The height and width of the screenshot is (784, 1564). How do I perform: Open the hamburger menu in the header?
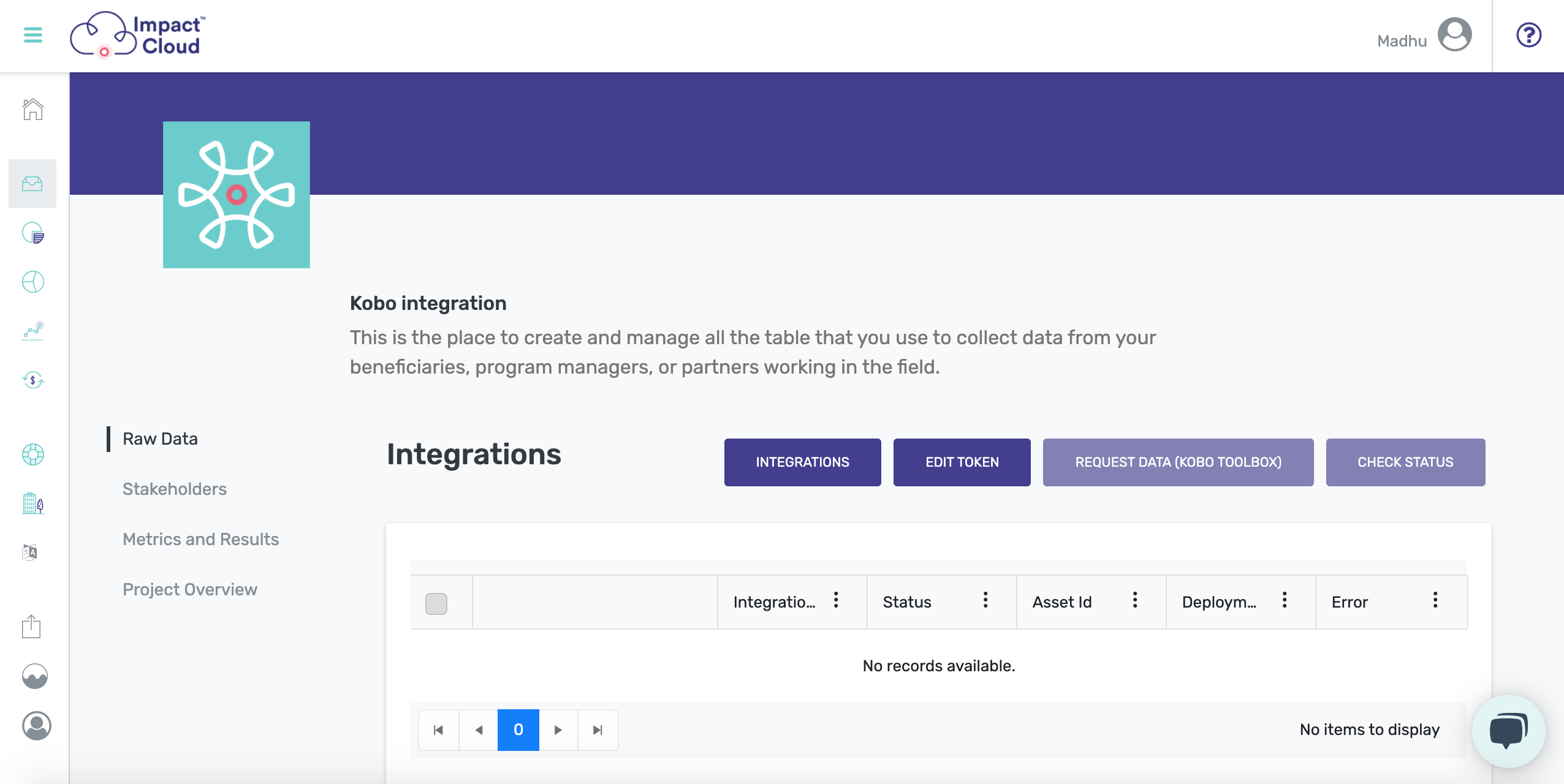pos(33,35)
